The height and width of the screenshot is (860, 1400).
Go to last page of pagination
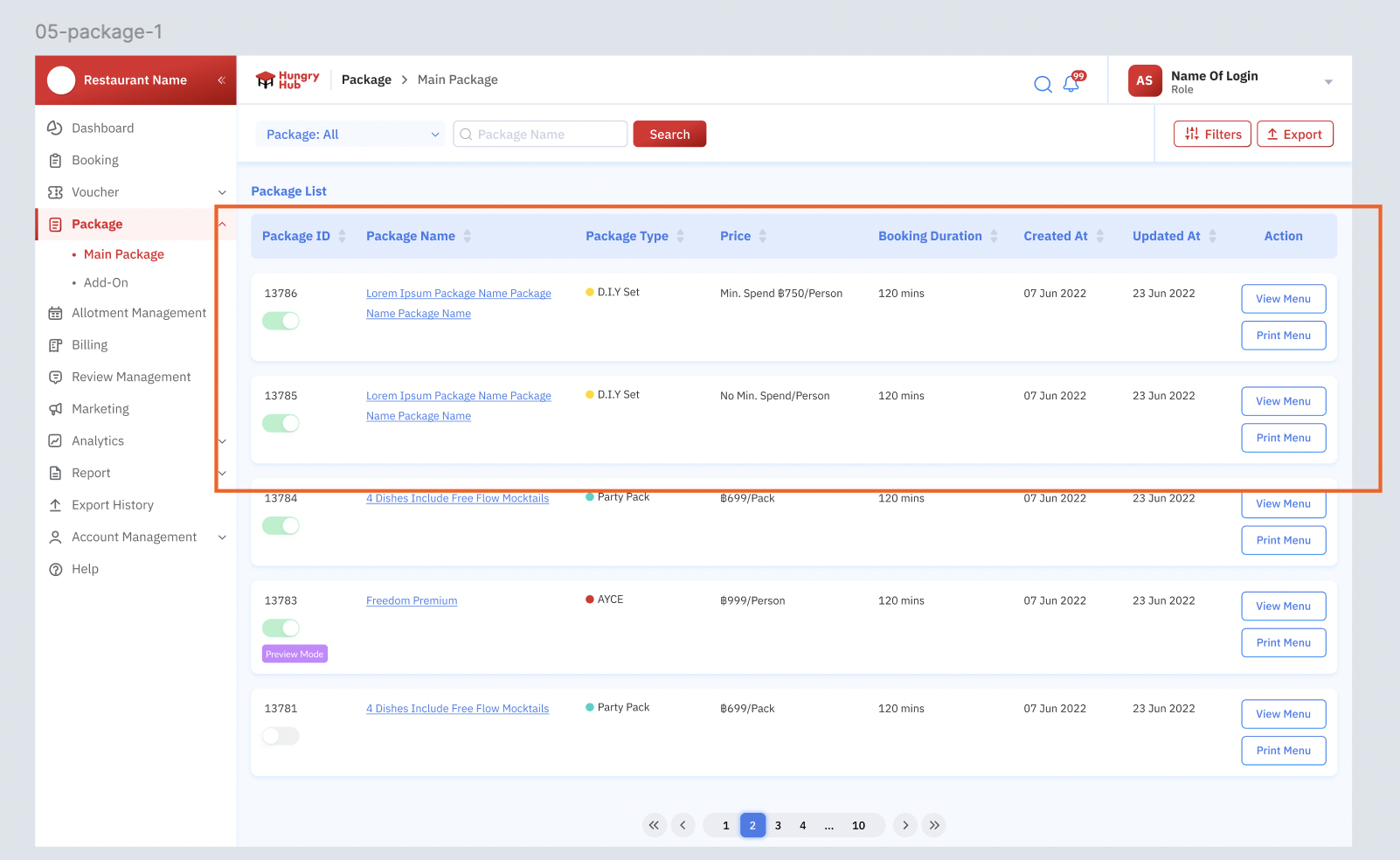click(934, 825)
